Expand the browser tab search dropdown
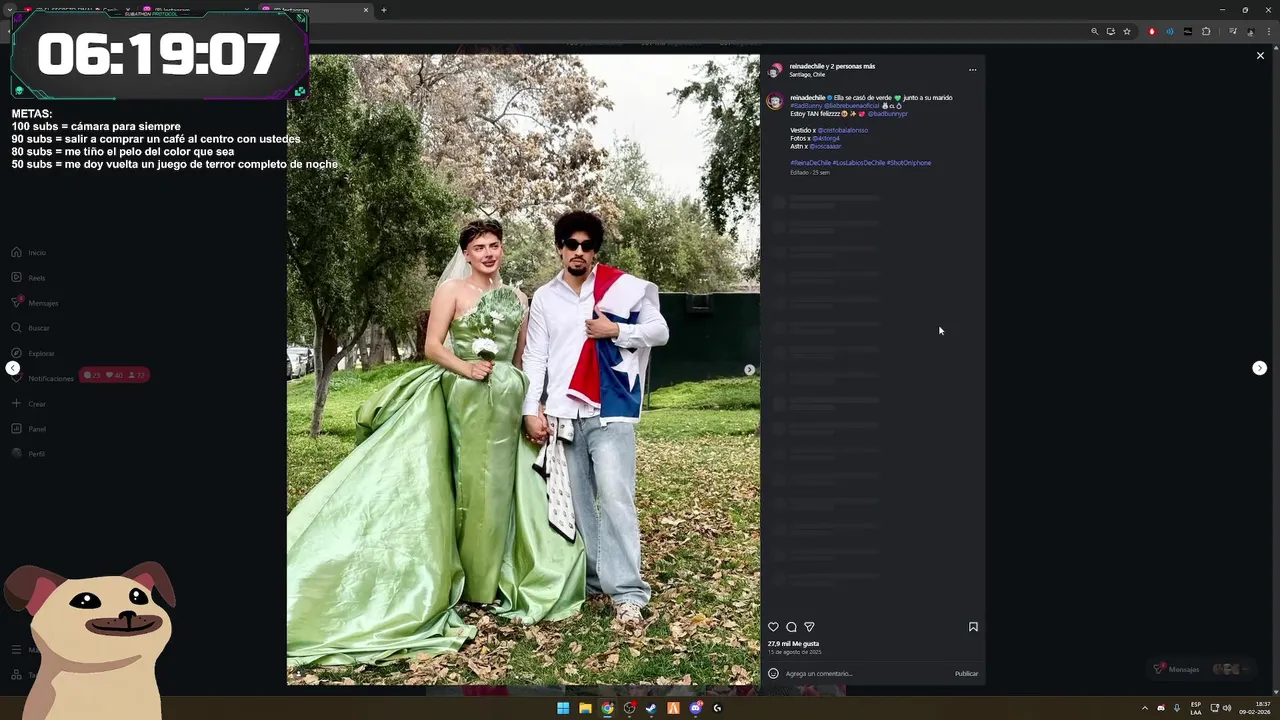1280x720 pixels. point(9,10)
